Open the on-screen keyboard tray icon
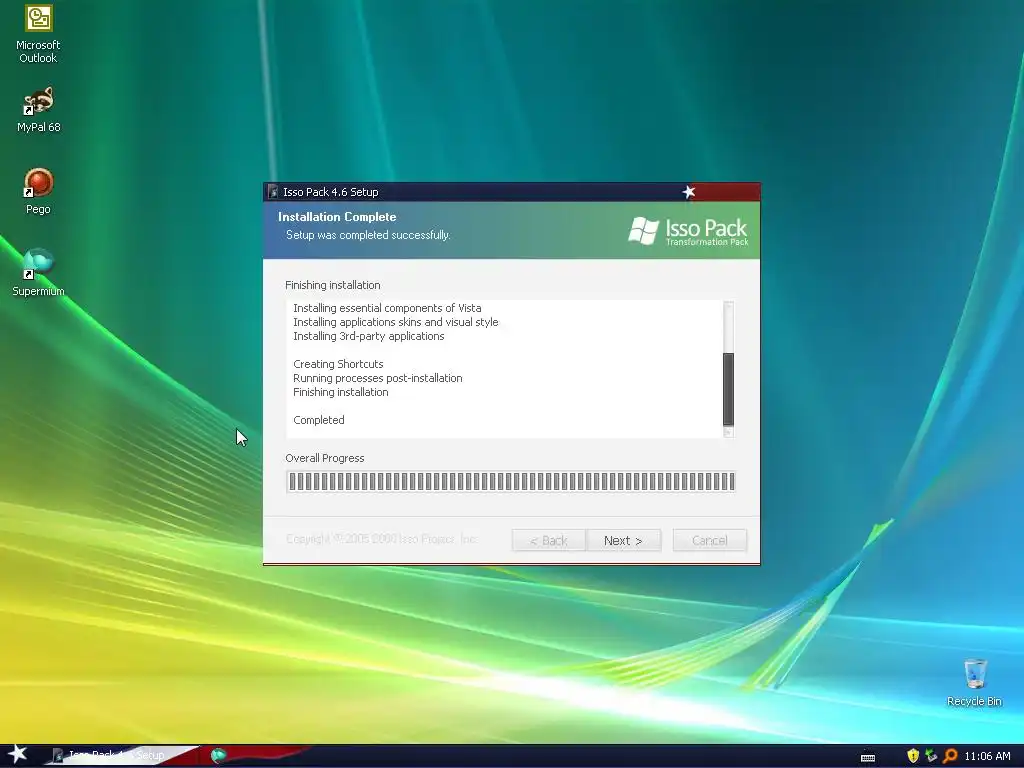This screenshot has height=768, width=1024. click(868, 757)
